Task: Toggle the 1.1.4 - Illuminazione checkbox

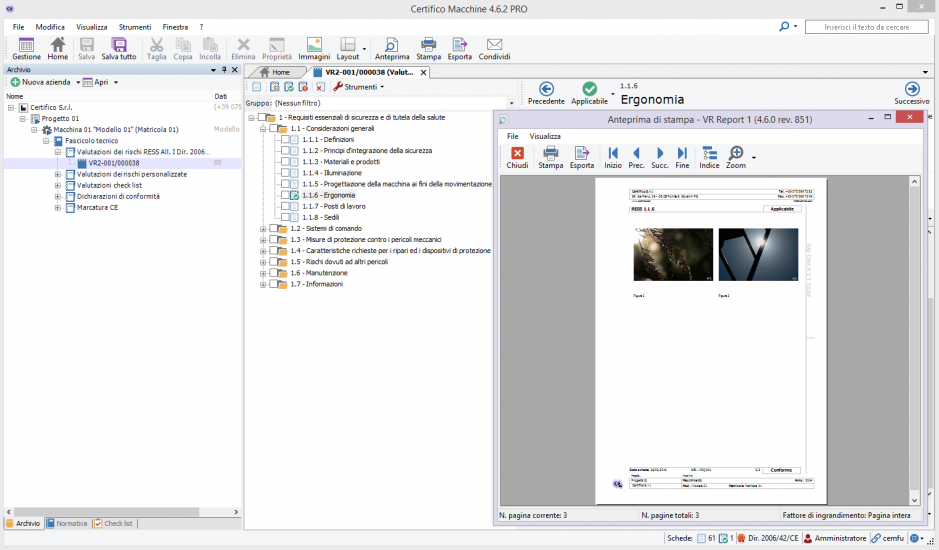Action: [x=285, y=173]
